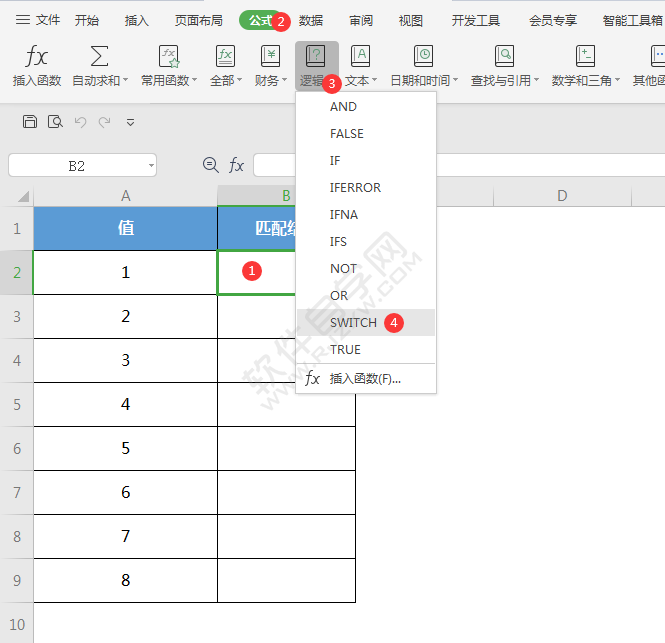Click cell A2 containing 1
The image size is (665, 643).
126,272
